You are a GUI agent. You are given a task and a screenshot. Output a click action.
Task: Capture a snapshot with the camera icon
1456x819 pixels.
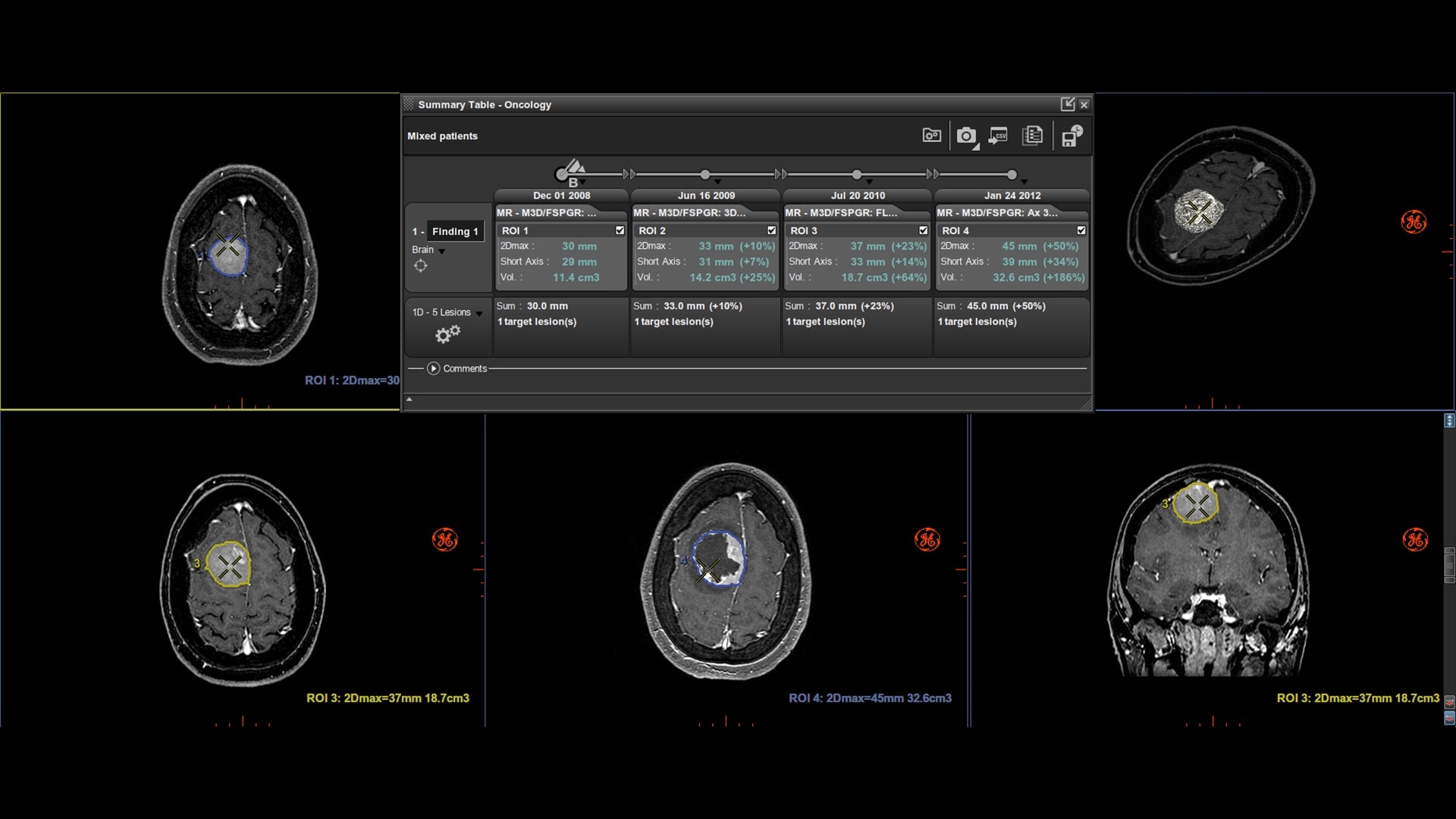968,136
